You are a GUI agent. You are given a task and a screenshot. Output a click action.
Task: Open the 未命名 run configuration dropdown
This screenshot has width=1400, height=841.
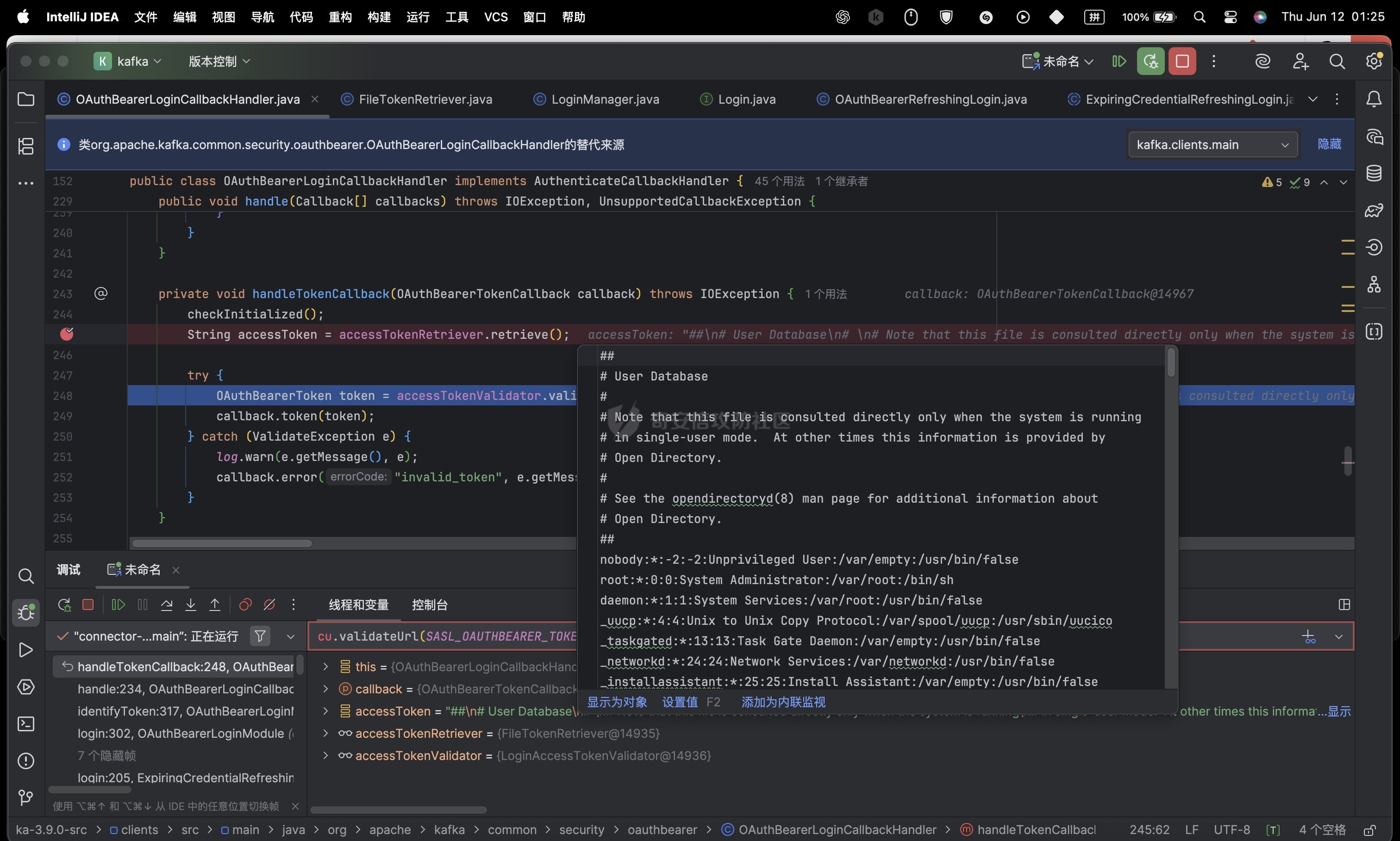pyautogui.click(x=1058, y=61)
